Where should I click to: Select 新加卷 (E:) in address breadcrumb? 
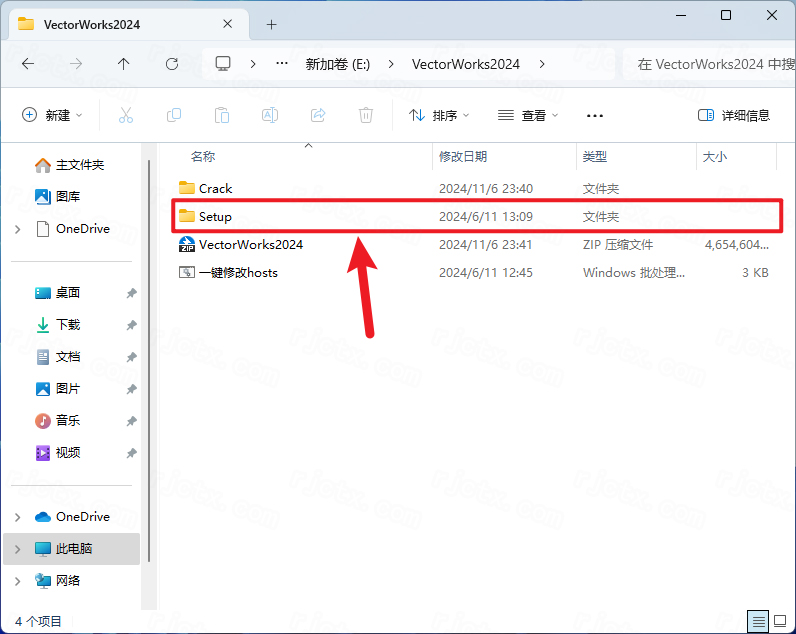(337, 63)
